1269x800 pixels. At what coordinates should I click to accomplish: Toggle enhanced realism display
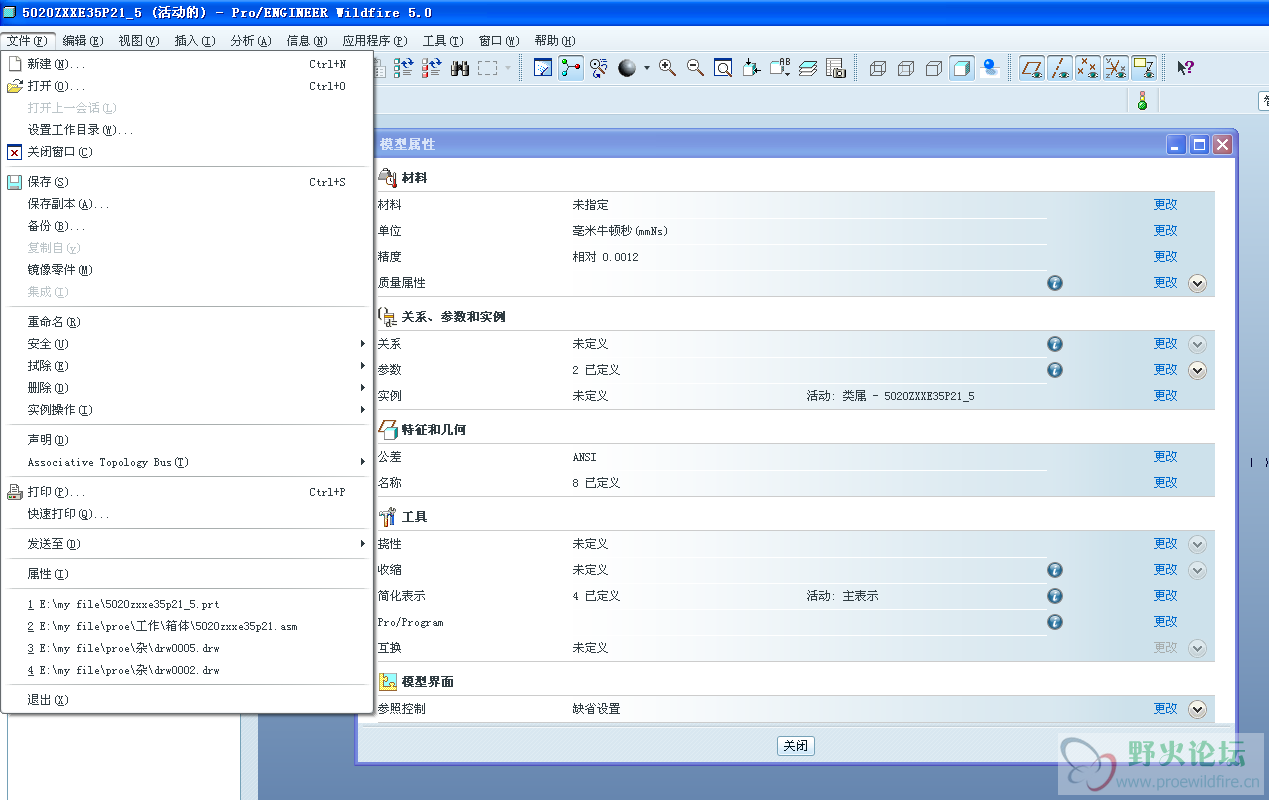point(990,68)
